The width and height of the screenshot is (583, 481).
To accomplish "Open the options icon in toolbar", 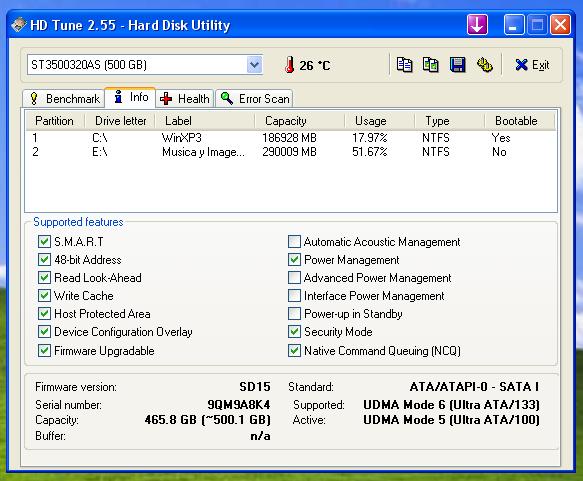I will tap(484, 65).
